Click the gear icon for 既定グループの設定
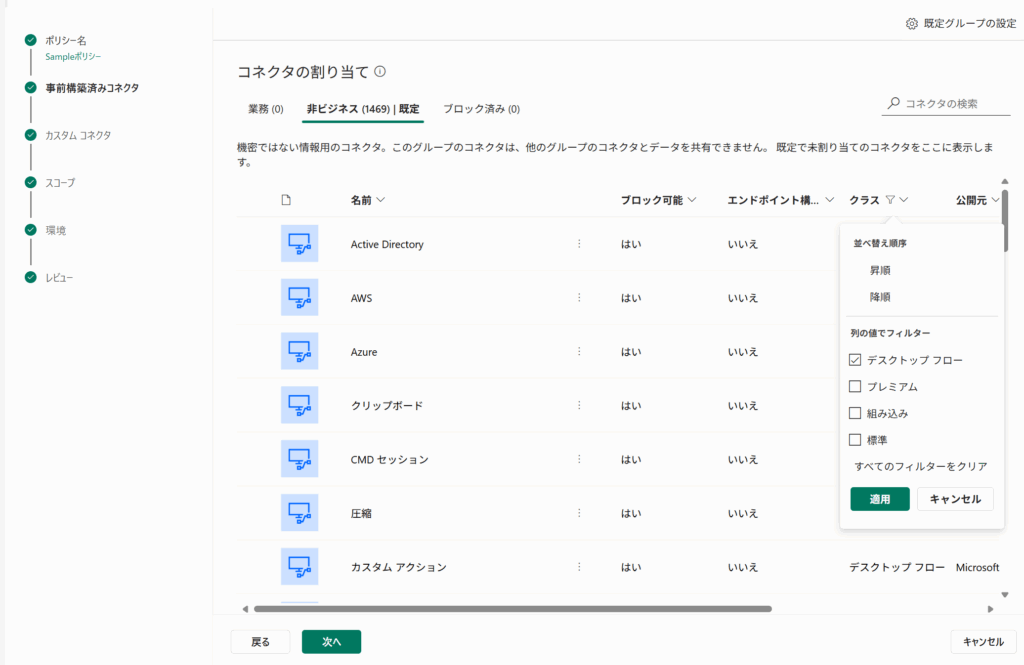Viewport: 1024px width, 665px height. click(911, 24)
